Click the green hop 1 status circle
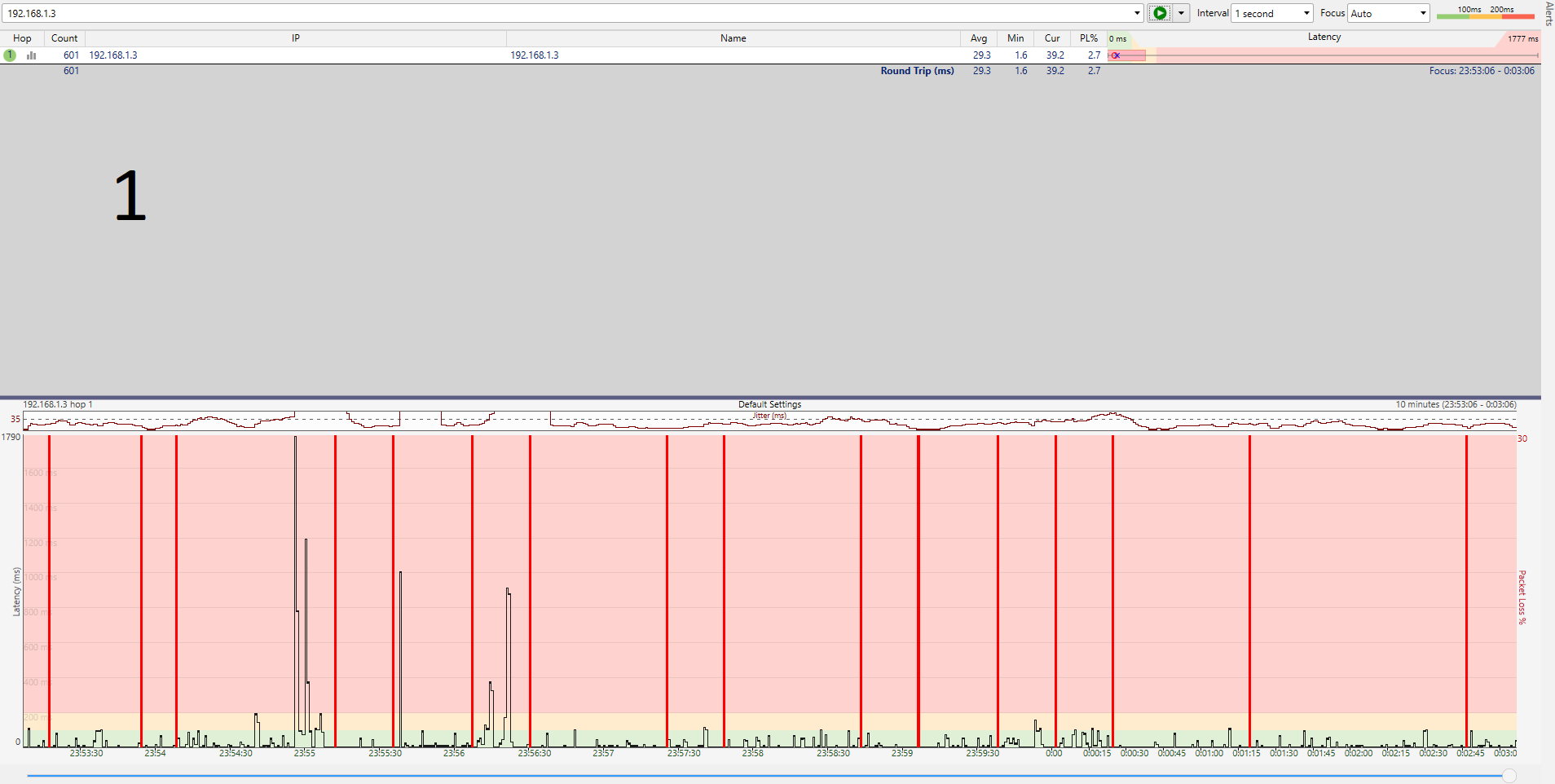Viewport: 1555px width, 784px height. tap(10, 55)
